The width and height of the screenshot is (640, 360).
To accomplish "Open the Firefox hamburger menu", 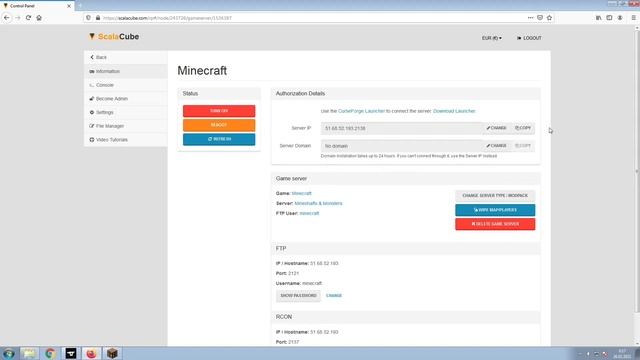I will click(633, 18).
